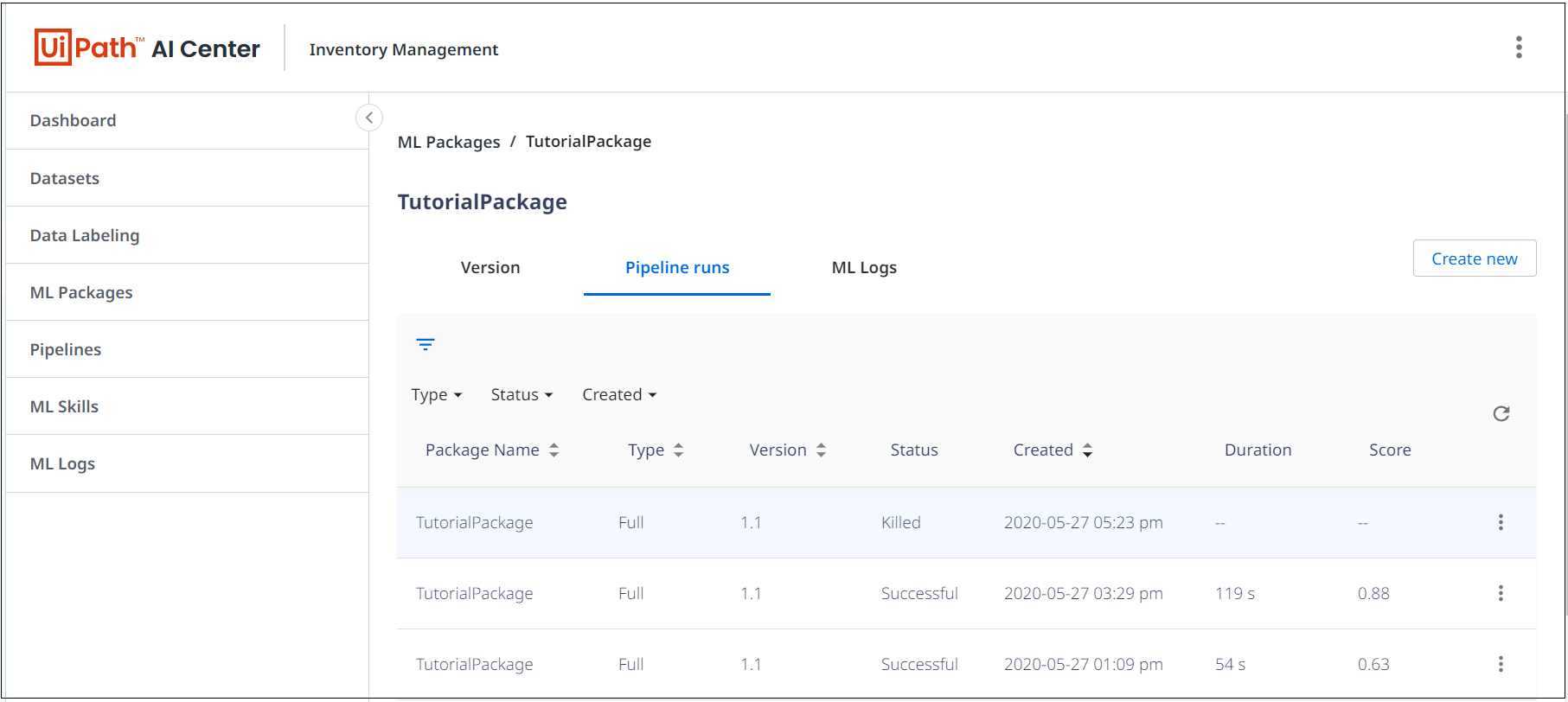Click the TutorialPackage breadcrumb
1568x702 pixels.
(x=589, y=142)
